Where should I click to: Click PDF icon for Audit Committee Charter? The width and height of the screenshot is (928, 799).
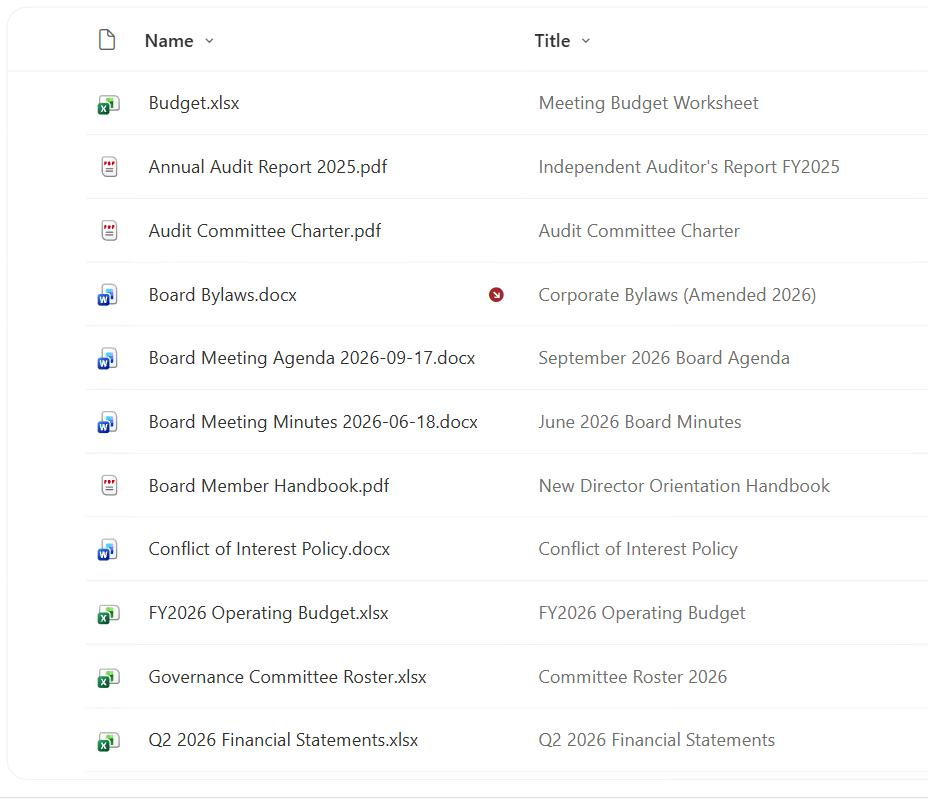[x=109, y=231]
